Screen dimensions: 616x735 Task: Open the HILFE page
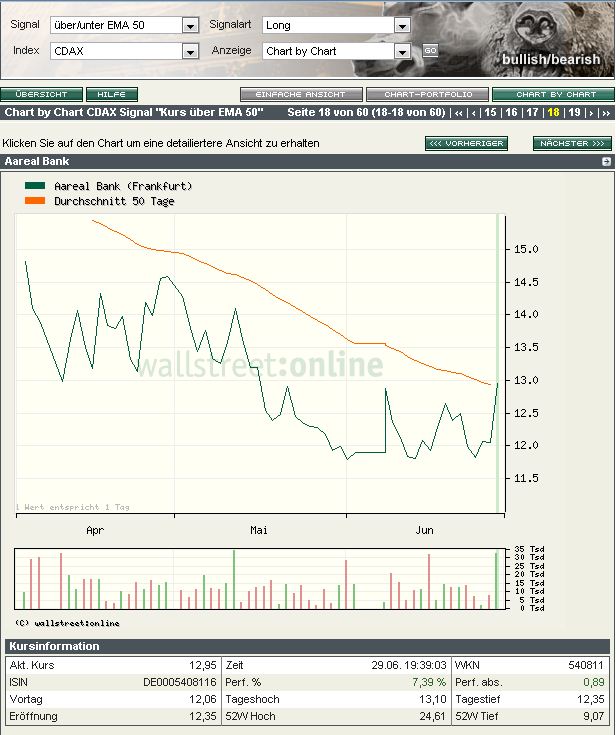pyautogui.click(x=112, y=94)
